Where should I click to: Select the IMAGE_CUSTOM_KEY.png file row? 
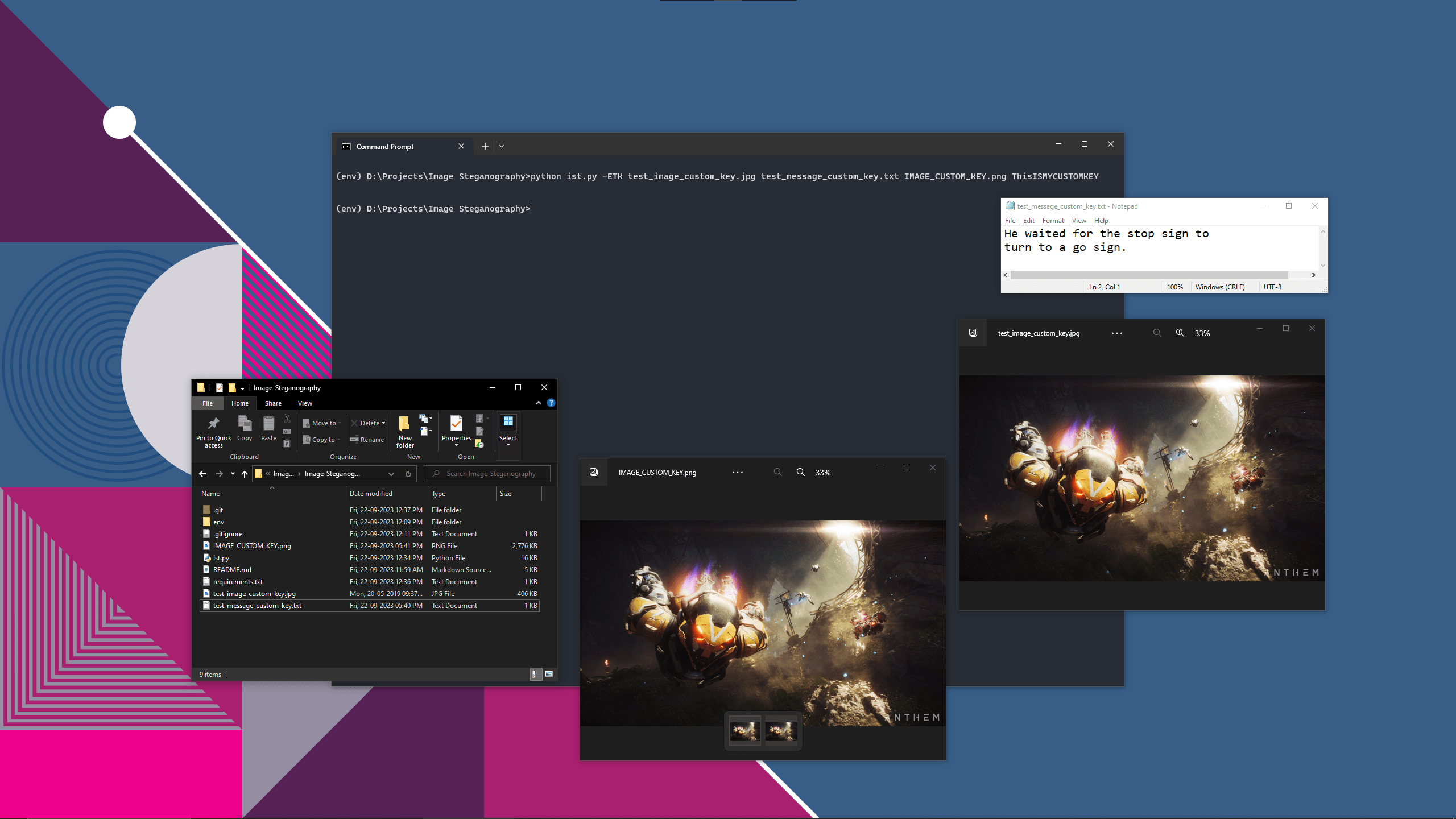(370, 546)
